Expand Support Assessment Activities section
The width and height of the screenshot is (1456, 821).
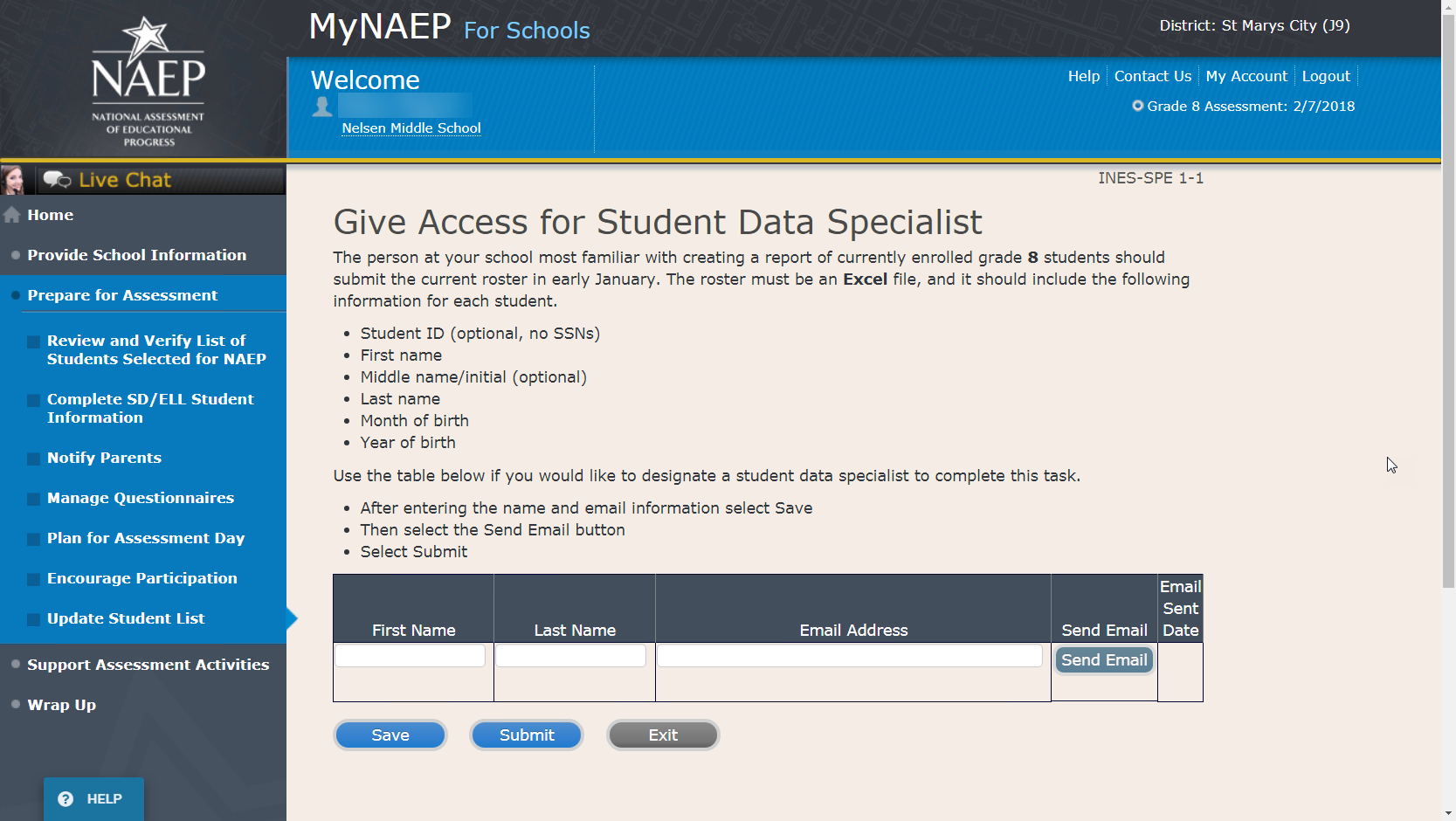pyautogui.click(x=148, y=665)
